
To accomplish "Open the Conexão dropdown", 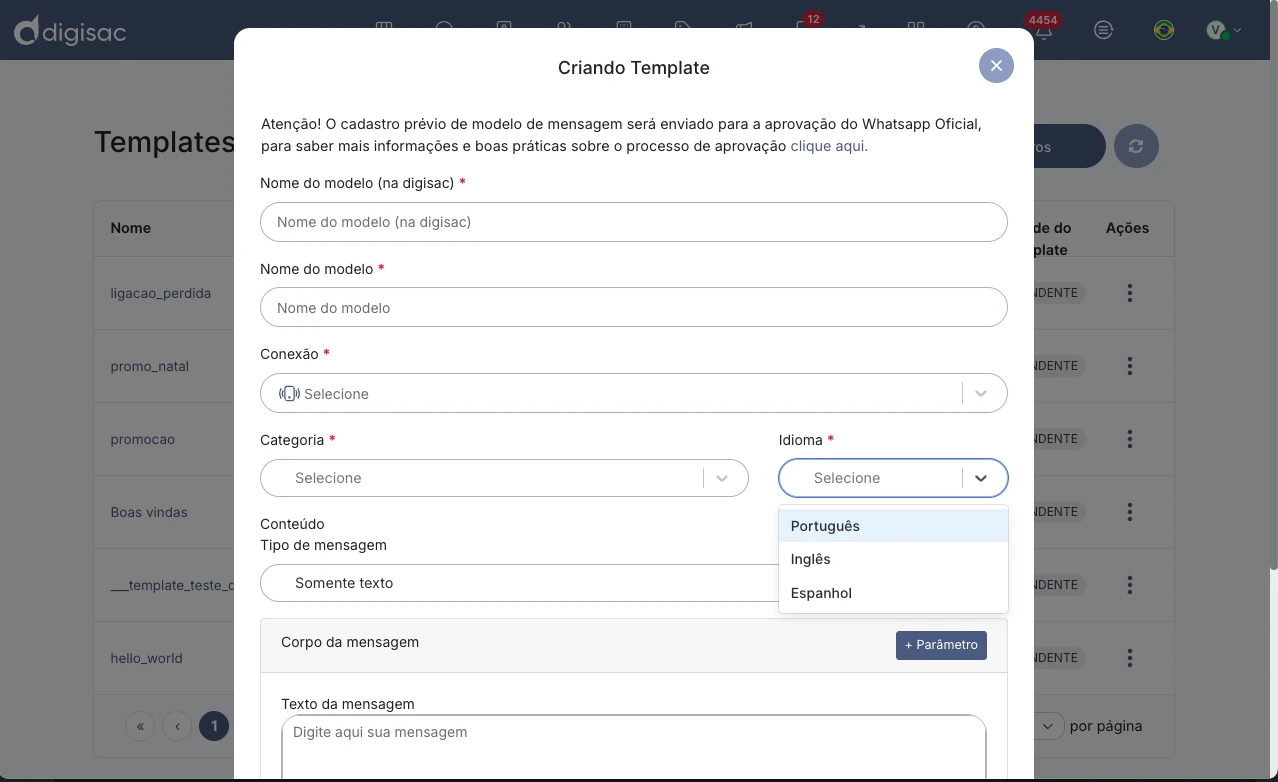I will tap(634, 394).
